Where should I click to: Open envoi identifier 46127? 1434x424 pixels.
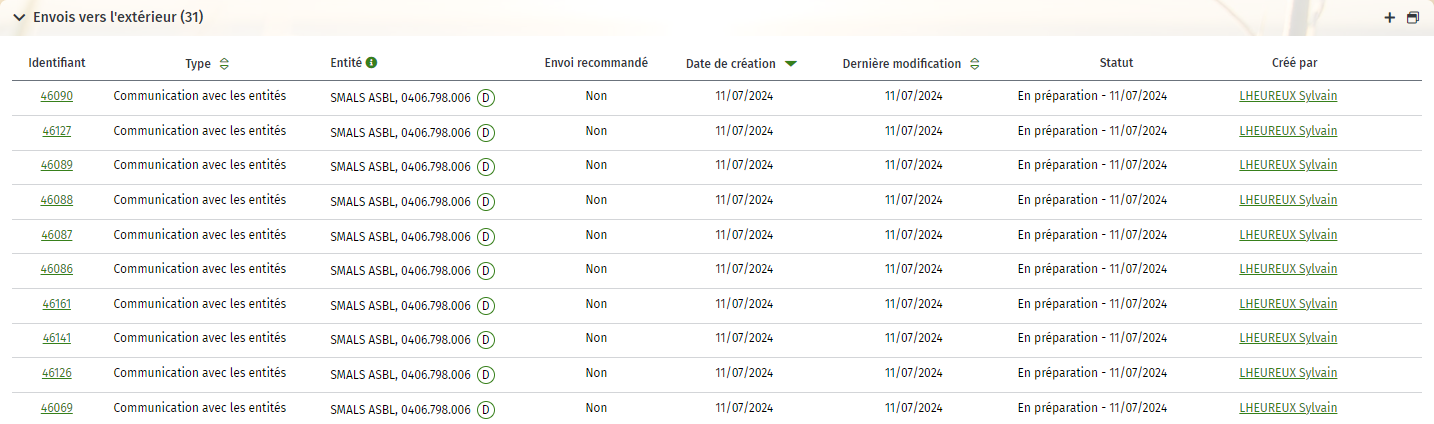[x=57, y=131]
